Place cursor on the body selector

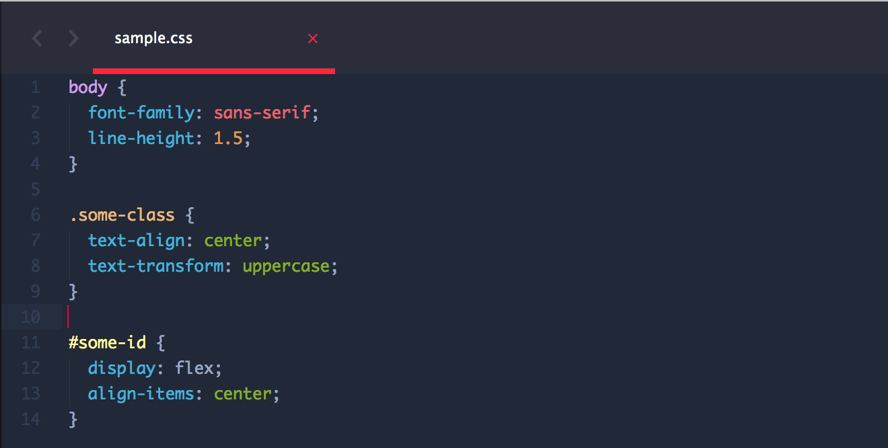[88, 87]
